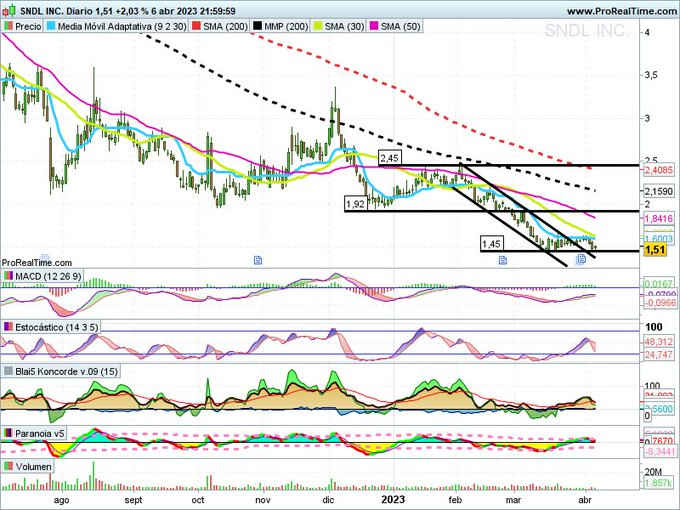Click the red 2,4085 axis value

click(658, 170)
